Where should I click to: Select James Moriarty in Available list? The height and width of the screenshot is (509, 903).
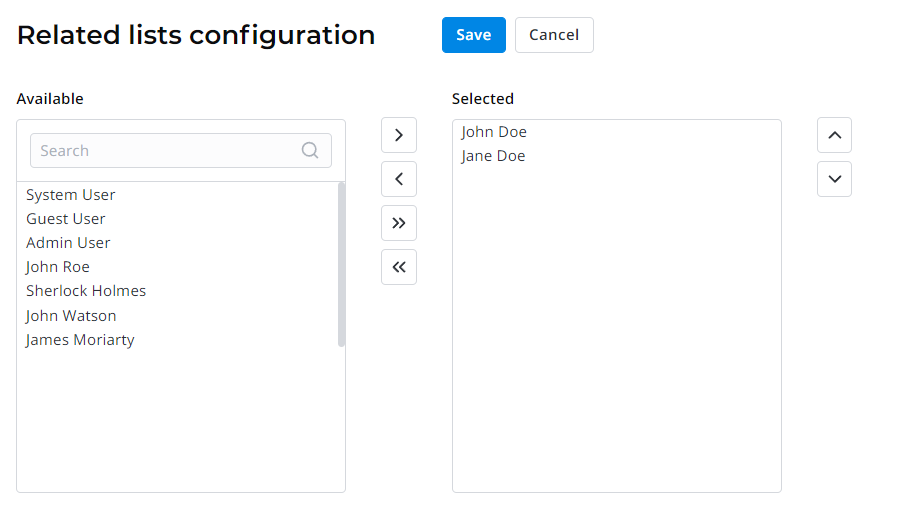tap(80, 339)
